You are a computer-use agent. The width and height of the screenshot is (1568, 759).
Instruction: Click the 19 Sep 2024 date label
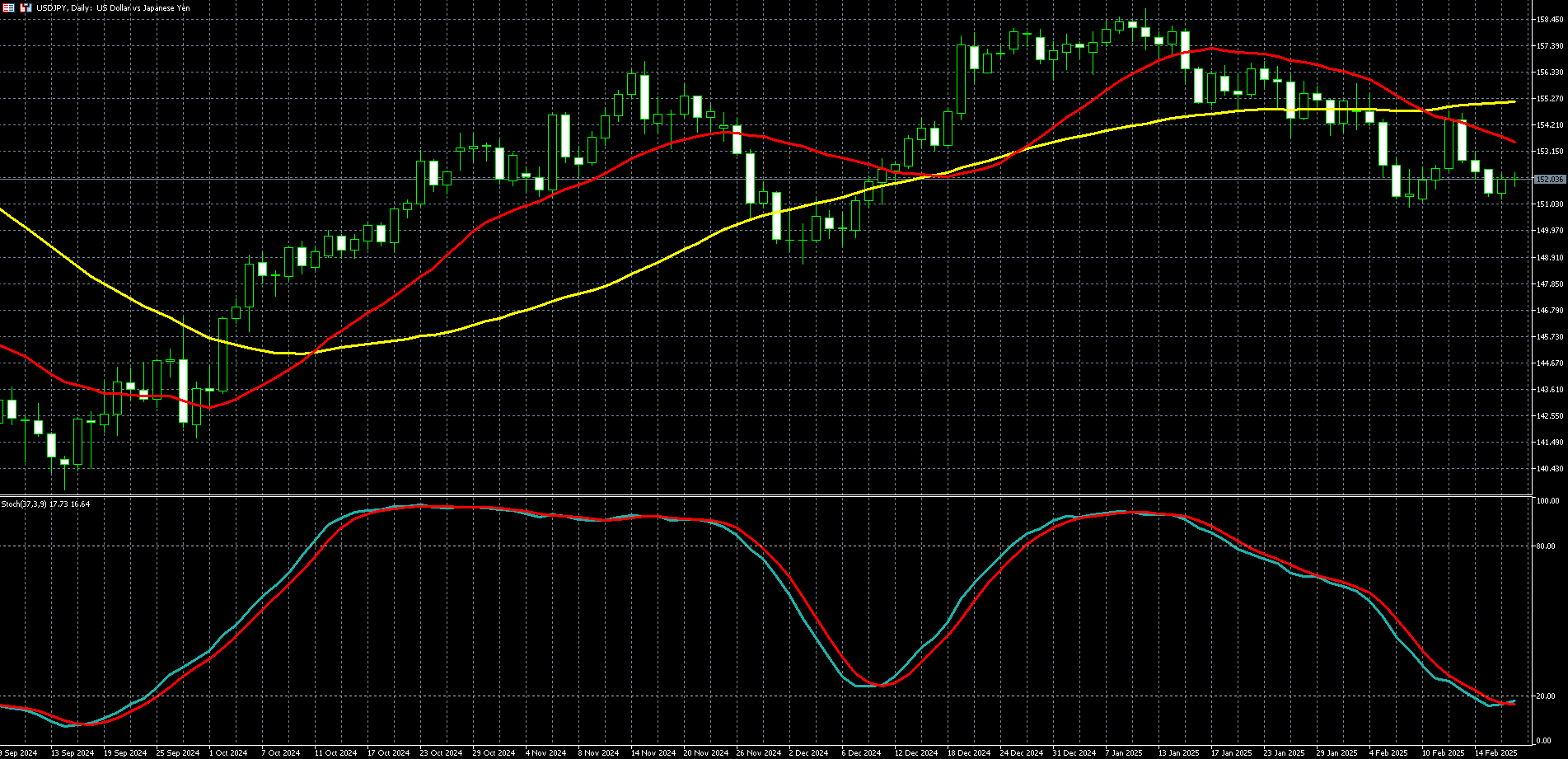point(125,753)
